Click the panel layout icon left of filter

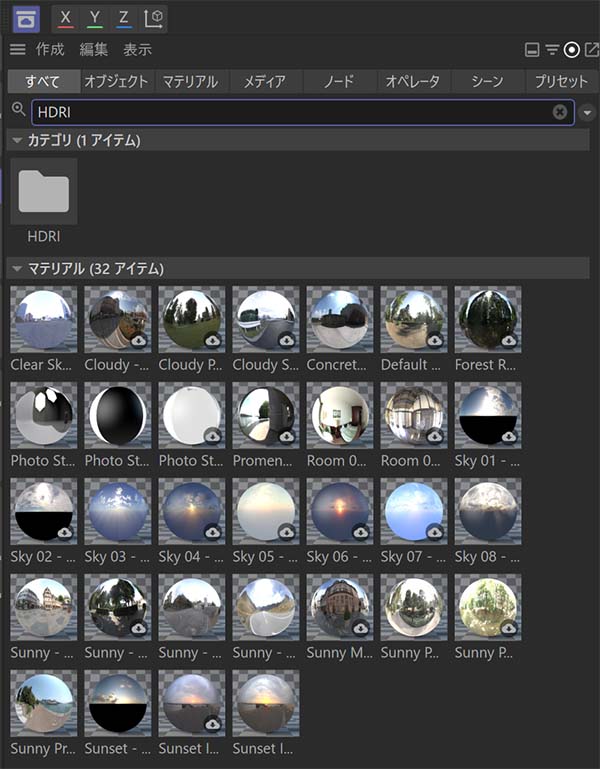(532, 50)
